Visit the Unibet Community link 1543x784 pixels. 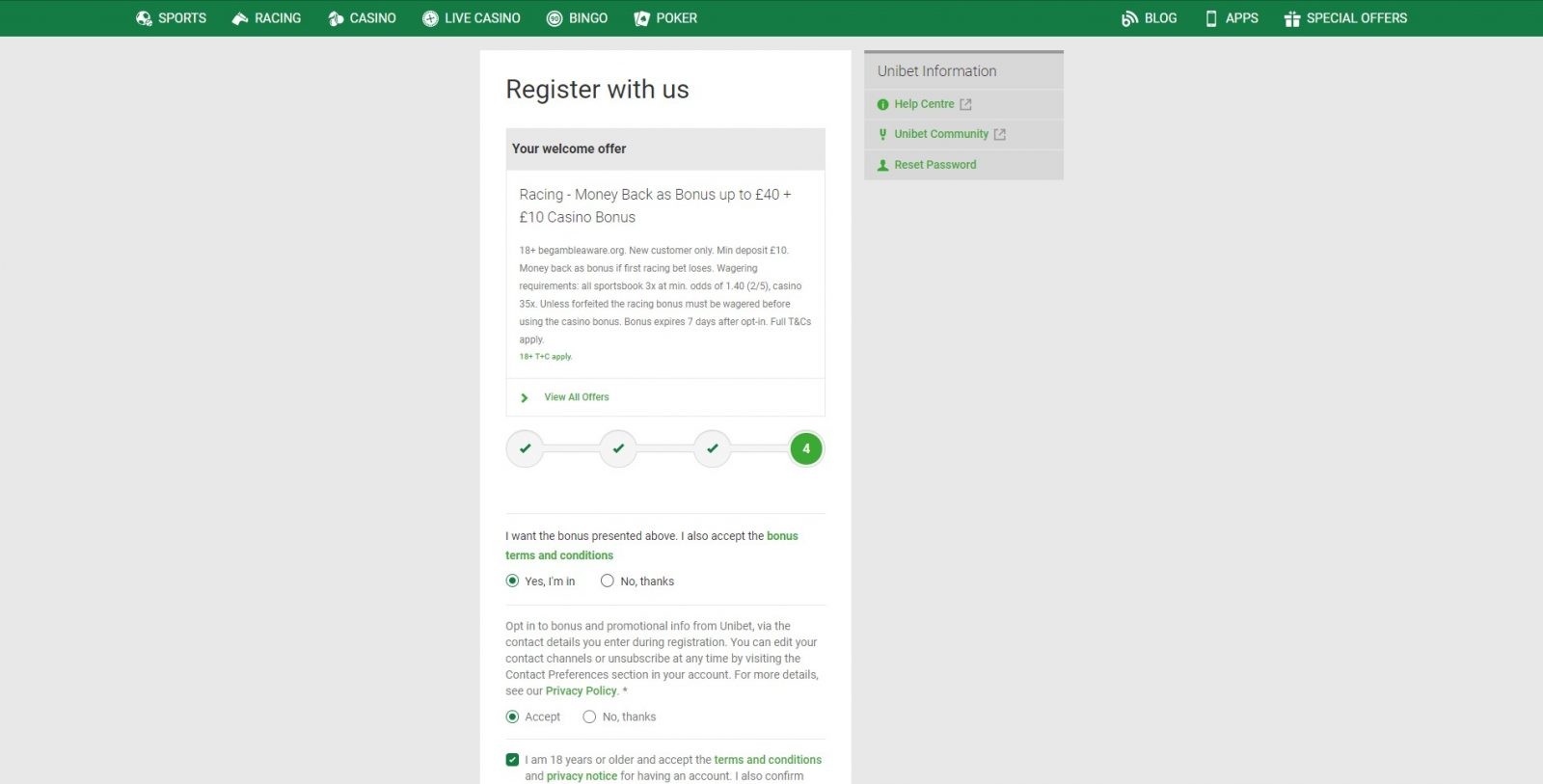(x=940, y=134)
